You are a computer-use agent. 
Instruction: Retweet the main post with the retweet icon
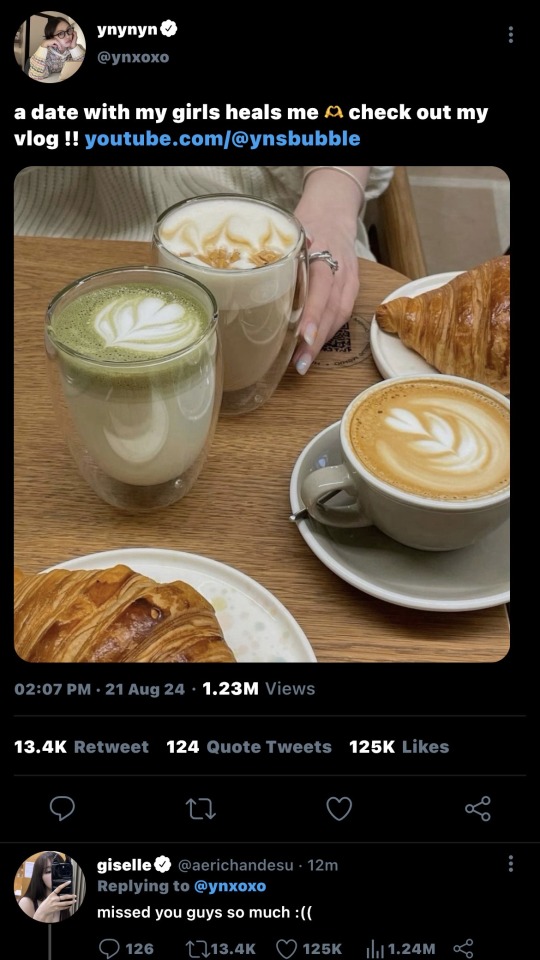point(200,809)
